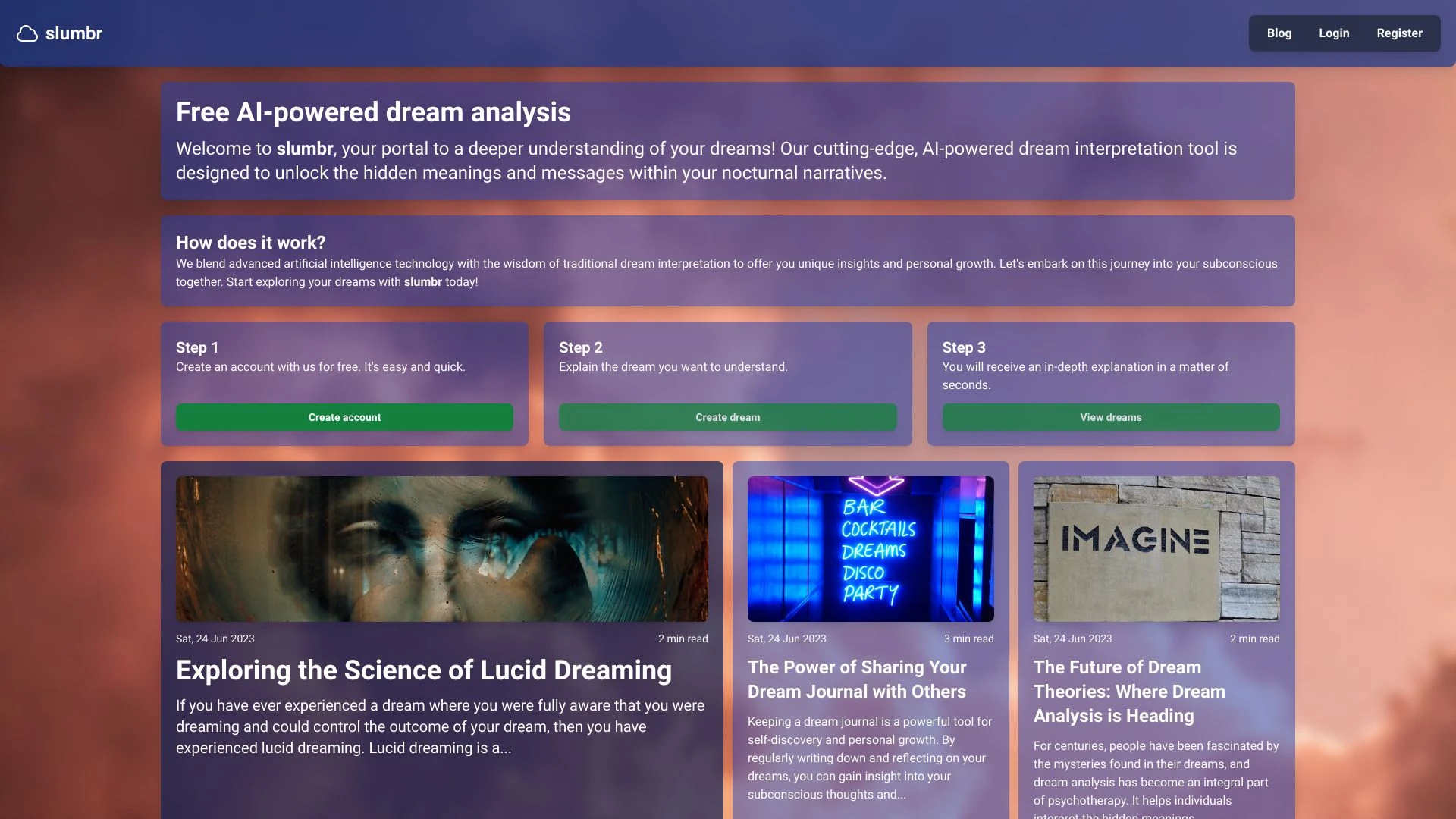Viewport: 1456px width, 819px height.
Task: Open the Register page
Action: (x=1399, y=33)
